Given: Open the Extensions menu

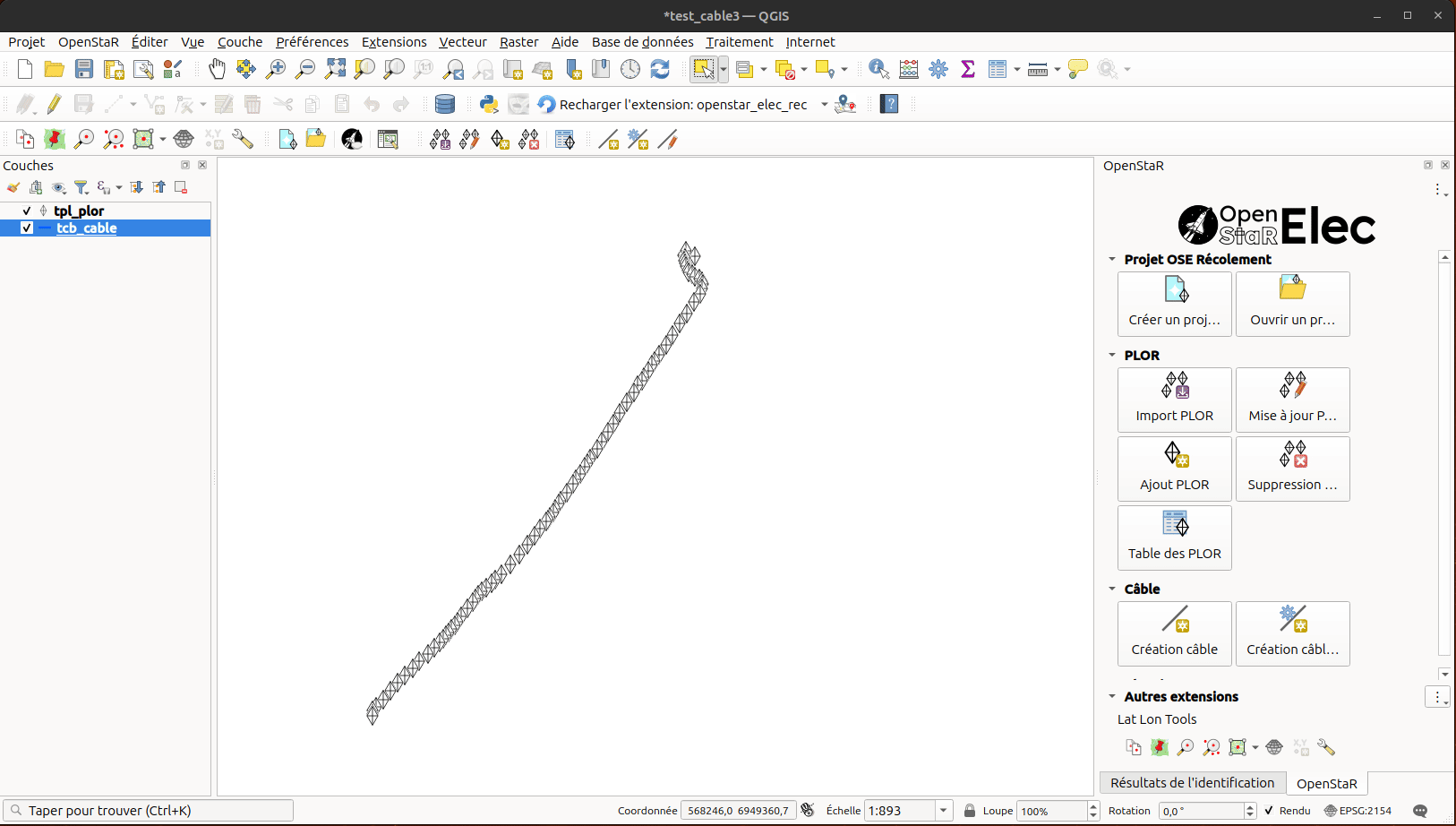Looking at the screenshot, I should (394, 42).
